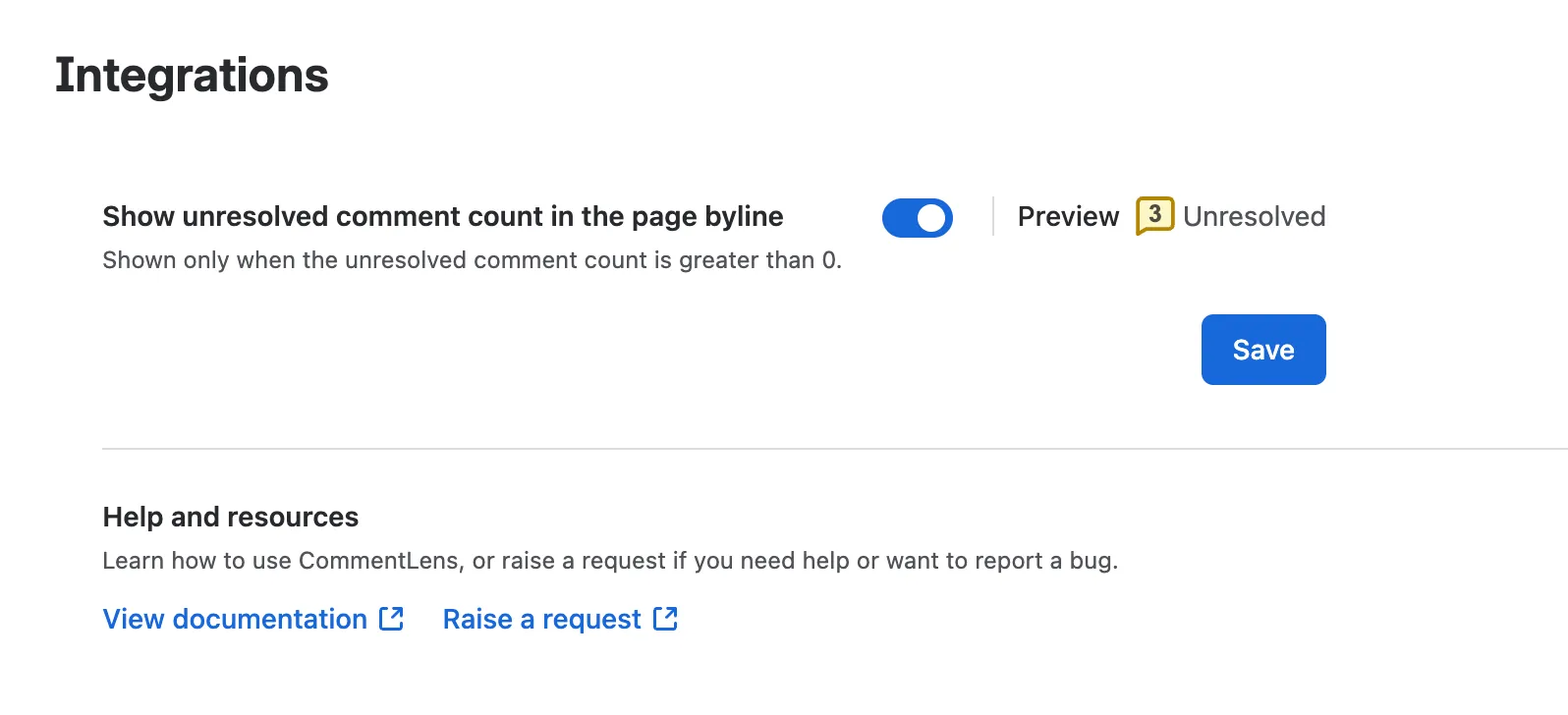The image size is (1568, 715).
Task: Click external-link icon beside Raise a request
Action: coord(666,619)
